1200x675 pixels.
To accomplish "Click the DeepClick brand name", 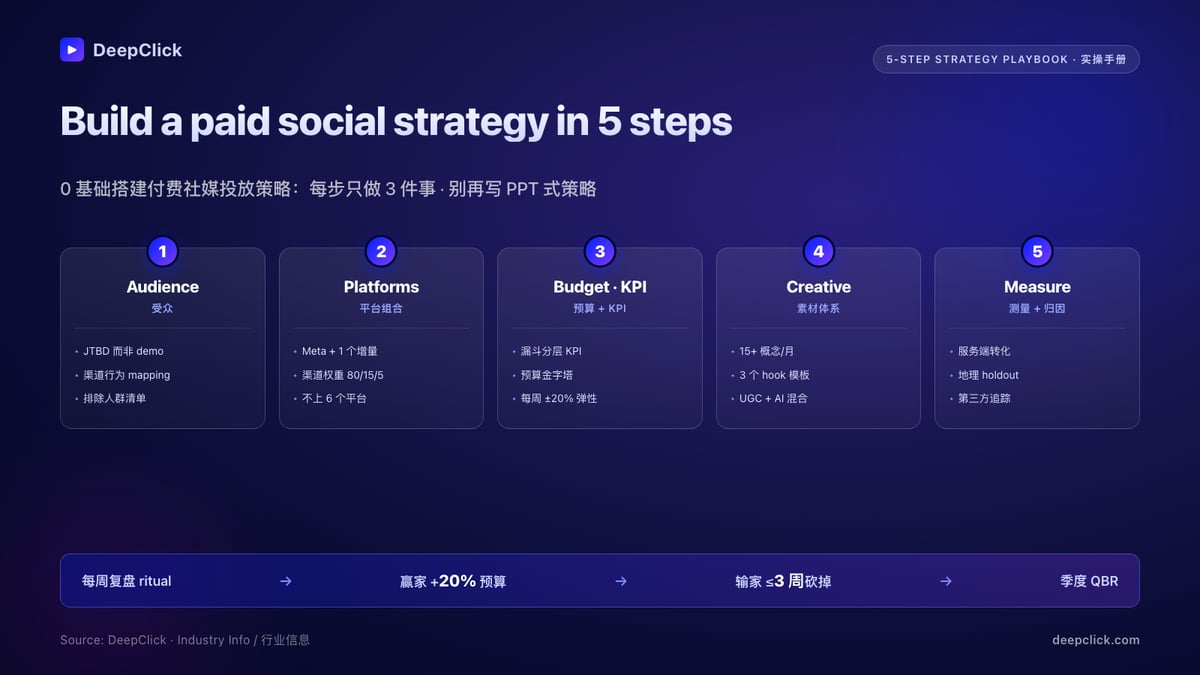I will tap(137, 50).
